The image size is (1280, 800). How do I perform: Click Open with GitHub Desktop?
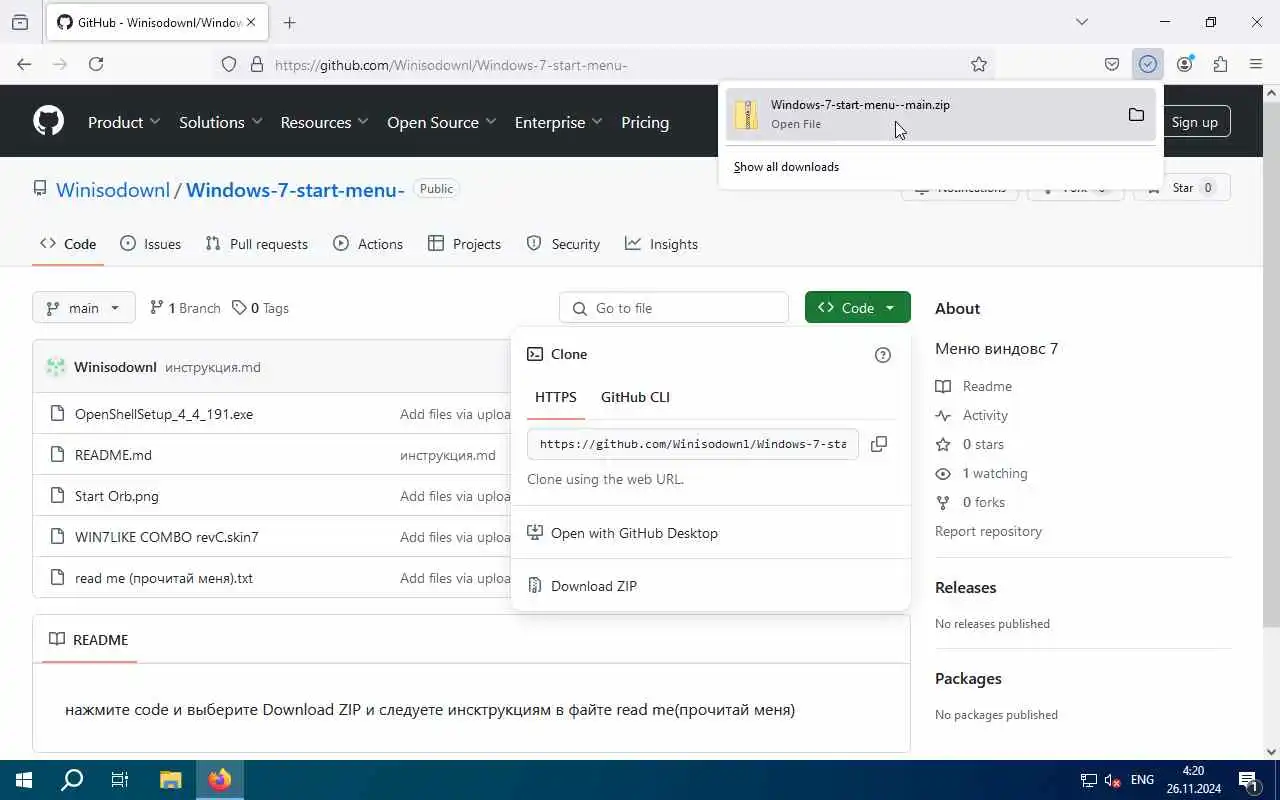click(x=710, y=533)
